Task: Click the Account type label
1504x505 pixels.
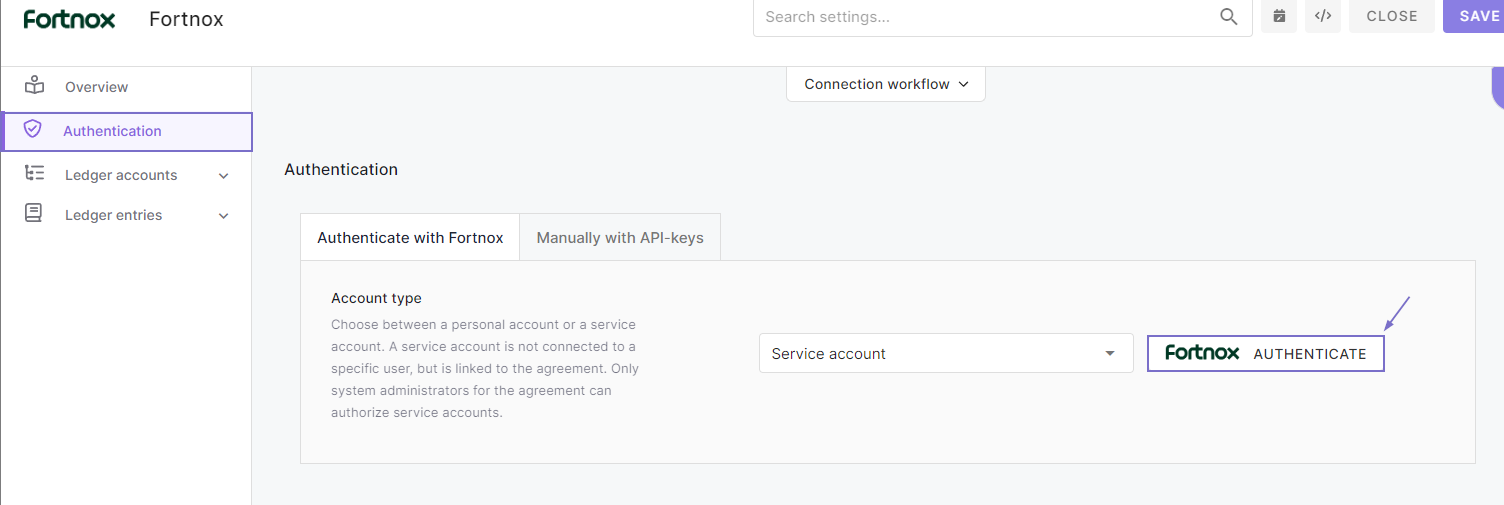Action: tap(376, 298)
